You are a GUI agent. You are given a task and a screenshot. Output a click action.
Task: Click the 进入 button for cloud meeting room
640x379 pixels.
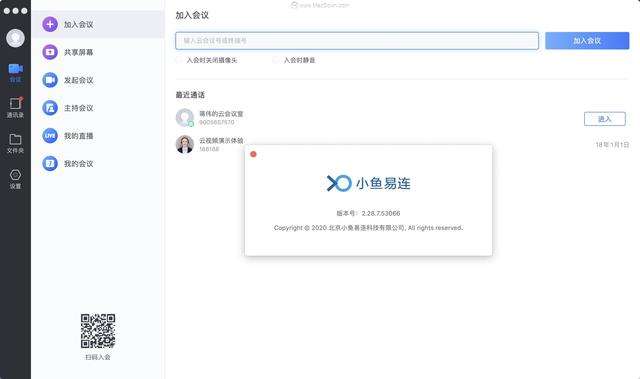click(604, 119)
